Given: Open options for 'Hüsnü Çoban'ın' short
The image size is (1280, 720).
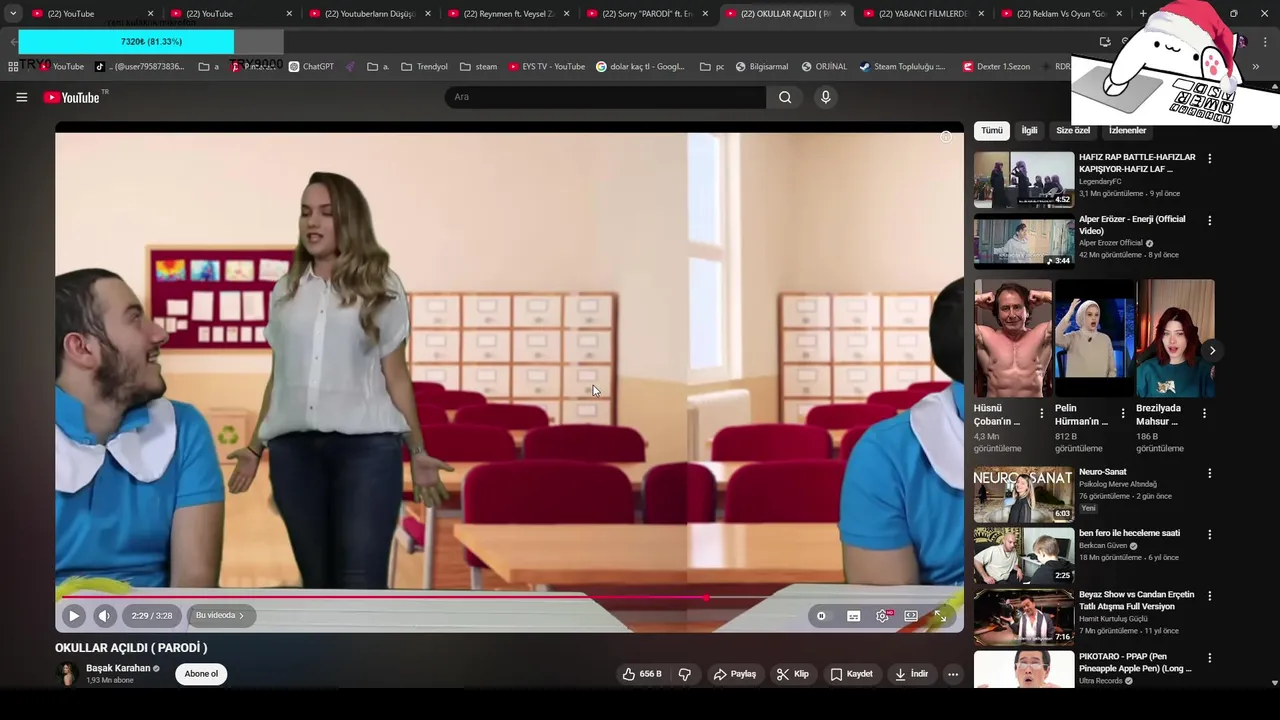Looking at the screenshot, I should tap(1041, 413).
